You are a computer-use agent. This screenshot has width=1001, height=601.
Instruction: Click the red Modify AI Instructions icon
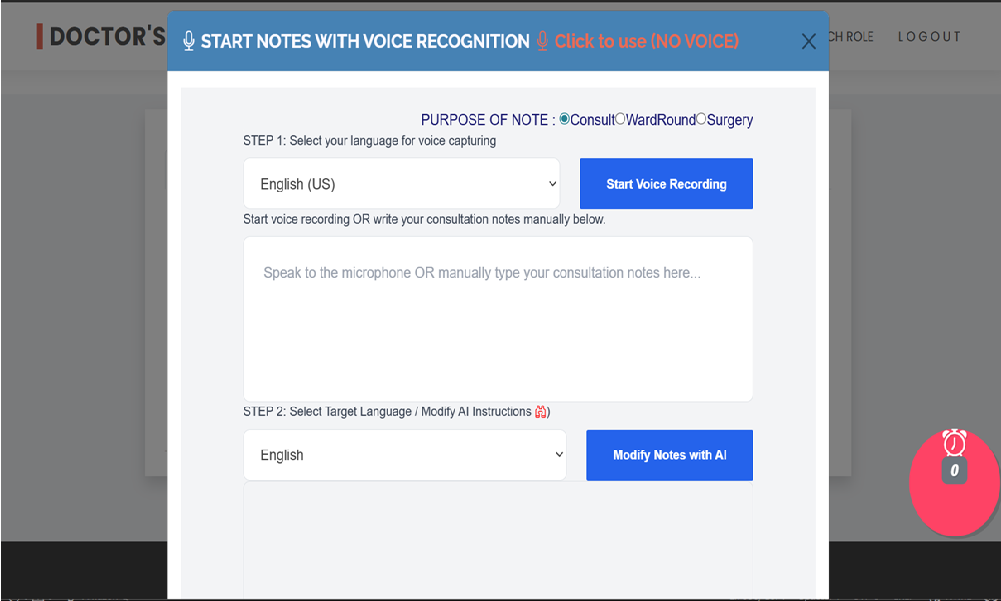(x=541, y=412)
